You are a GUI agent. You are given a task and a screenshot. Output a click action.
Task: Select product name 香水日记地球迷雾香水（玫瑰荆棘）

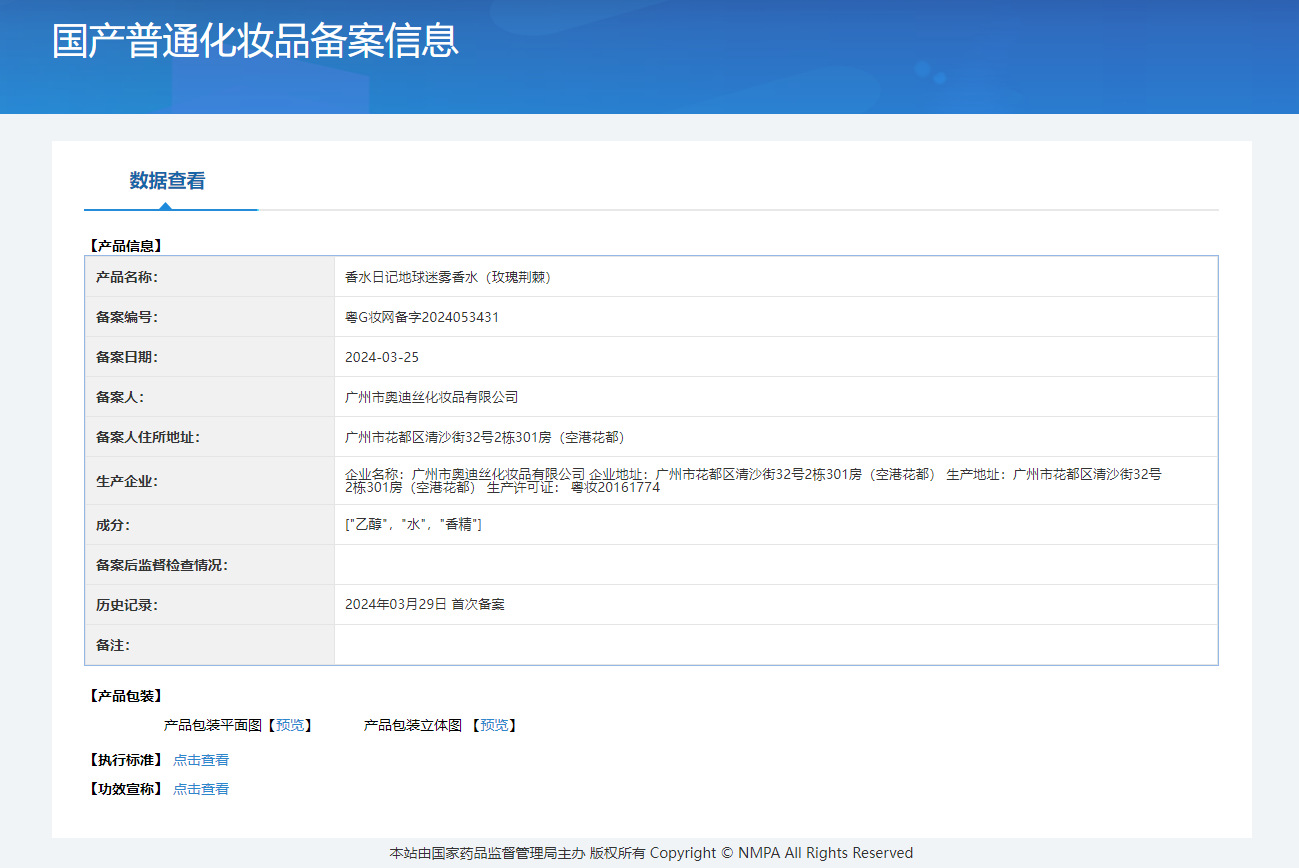click(x=448, y=277)
